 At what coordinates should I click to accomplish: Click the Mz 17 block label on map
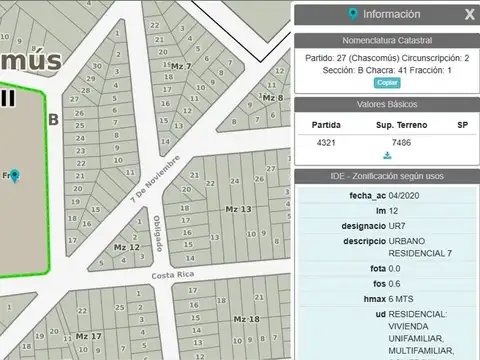[88, 336]
